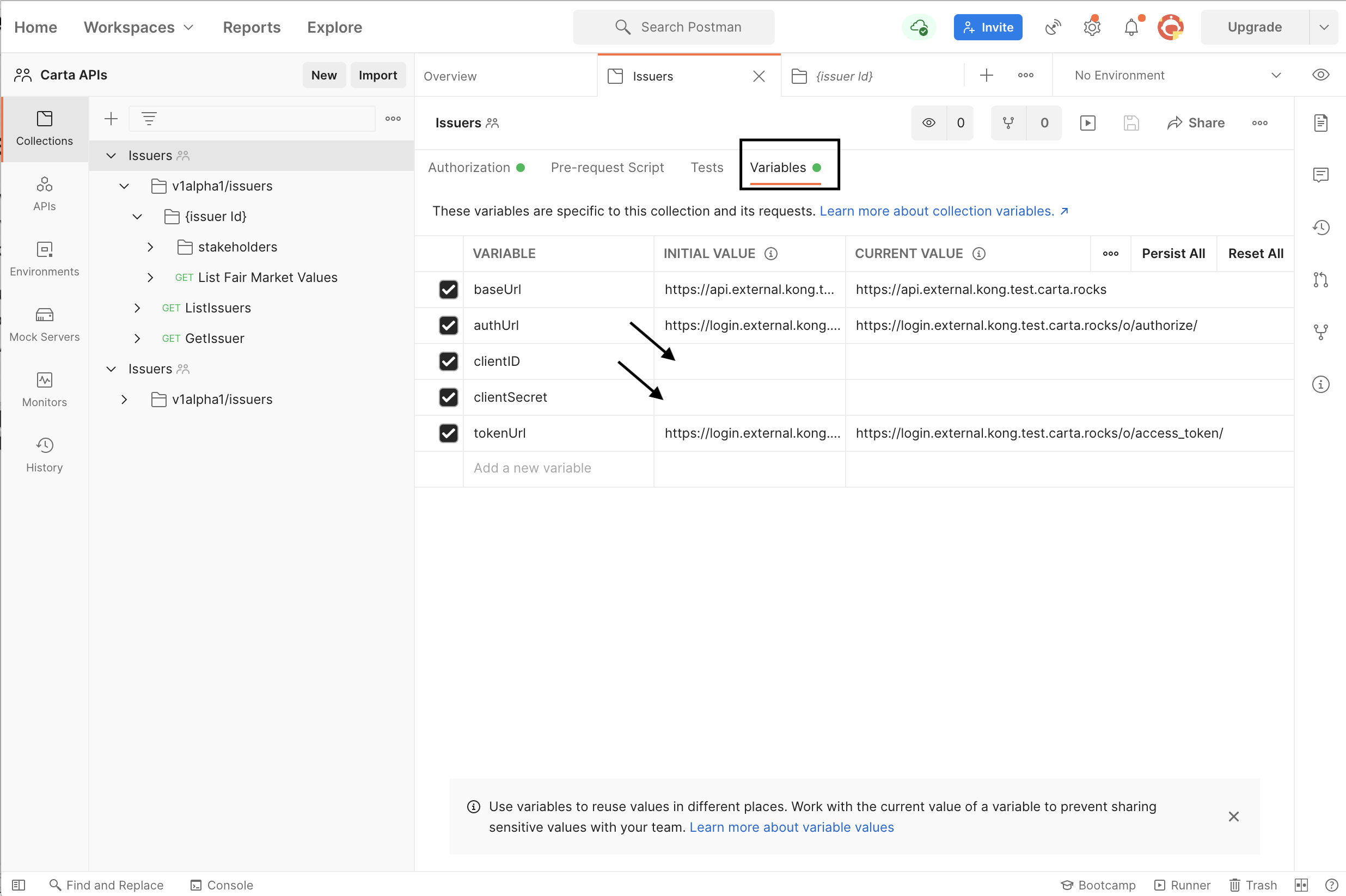Close the Issuers tab
The image size is (1346, 896).
pyautogui.click(x=759, y=76)
